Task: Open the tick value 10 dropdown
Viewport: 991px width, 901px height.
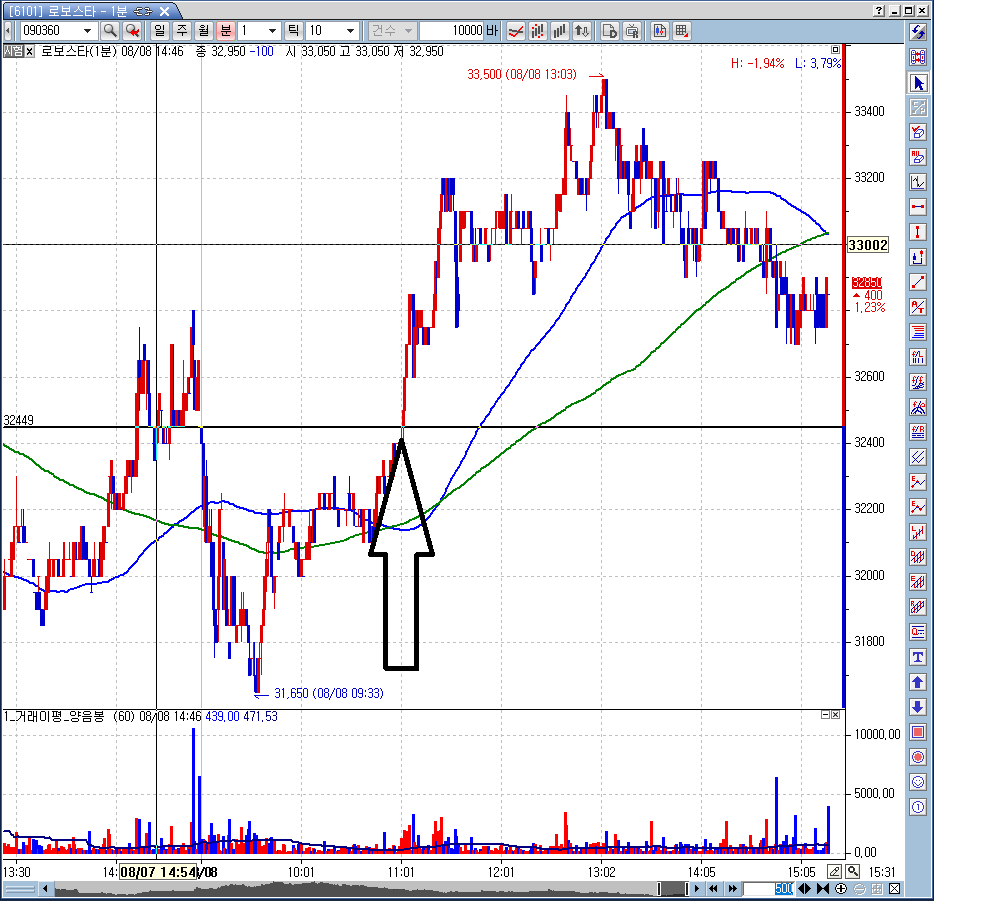Action: tap(349, 31)
